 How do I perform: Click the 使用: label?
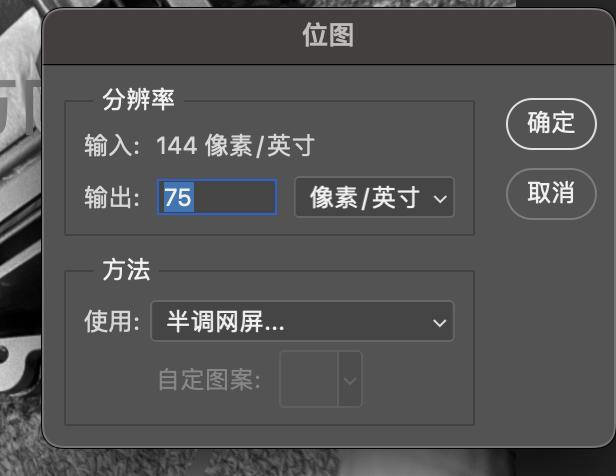click(x=112, y=321)
